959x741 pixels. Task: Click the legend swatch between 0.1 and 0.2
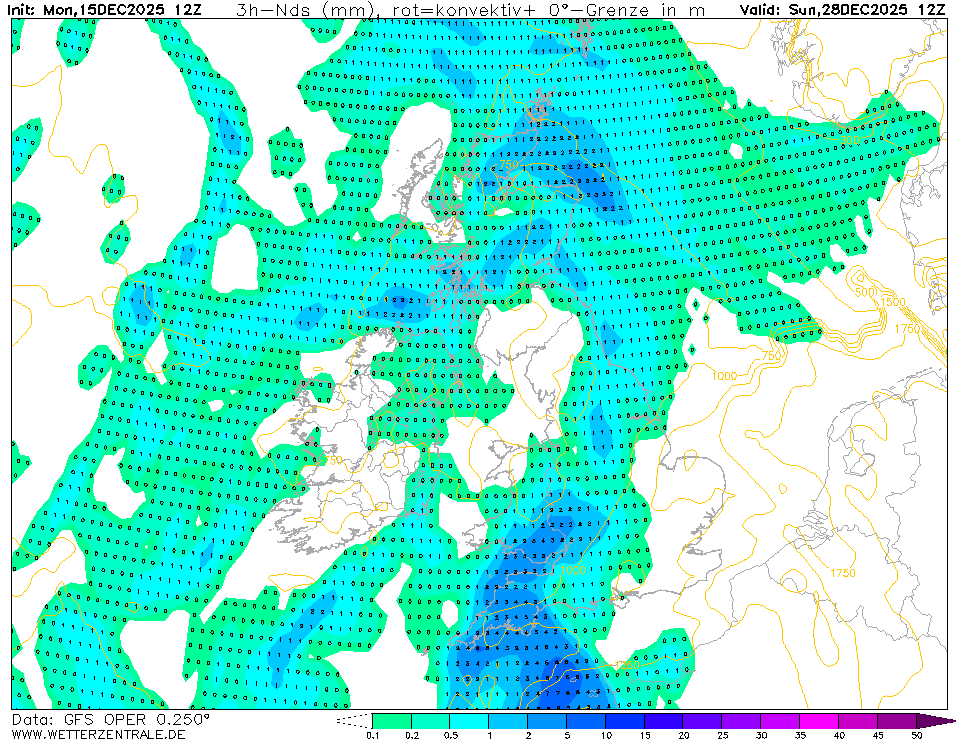click(x=391, y=720)
